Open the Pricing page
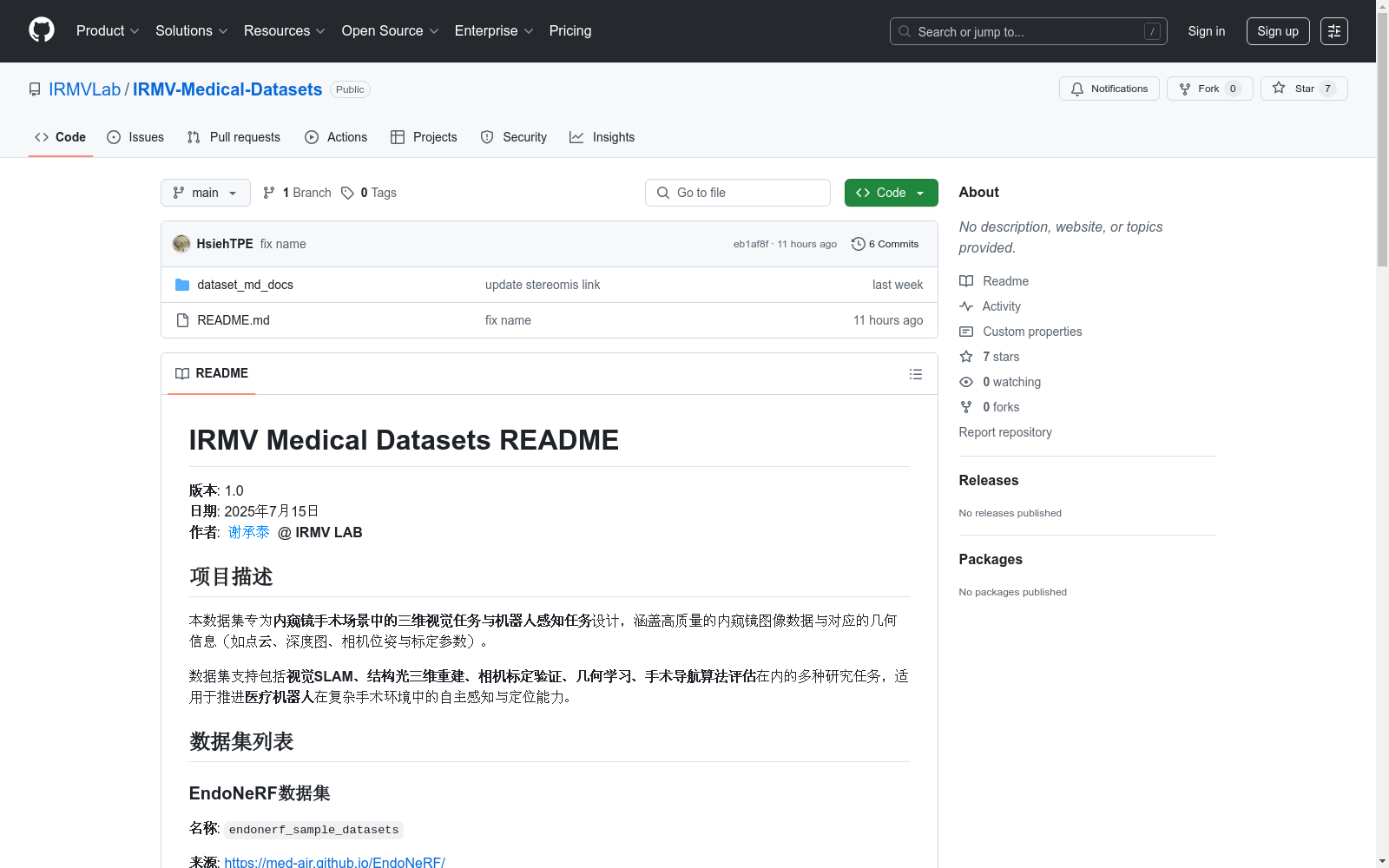The image size is (1389, 868). pos(570,30)
